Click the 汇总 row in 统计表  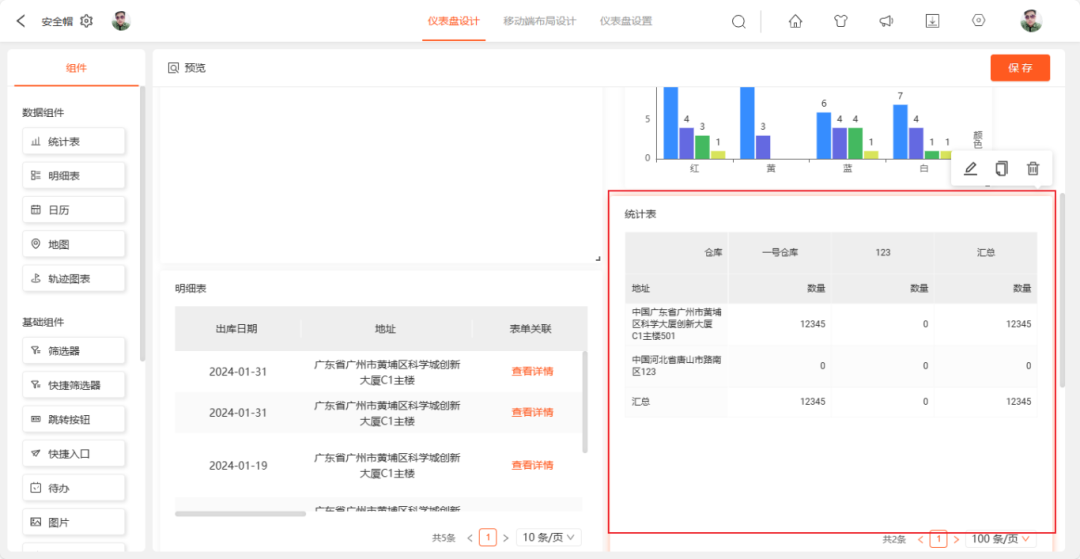[x=831, y=401]
